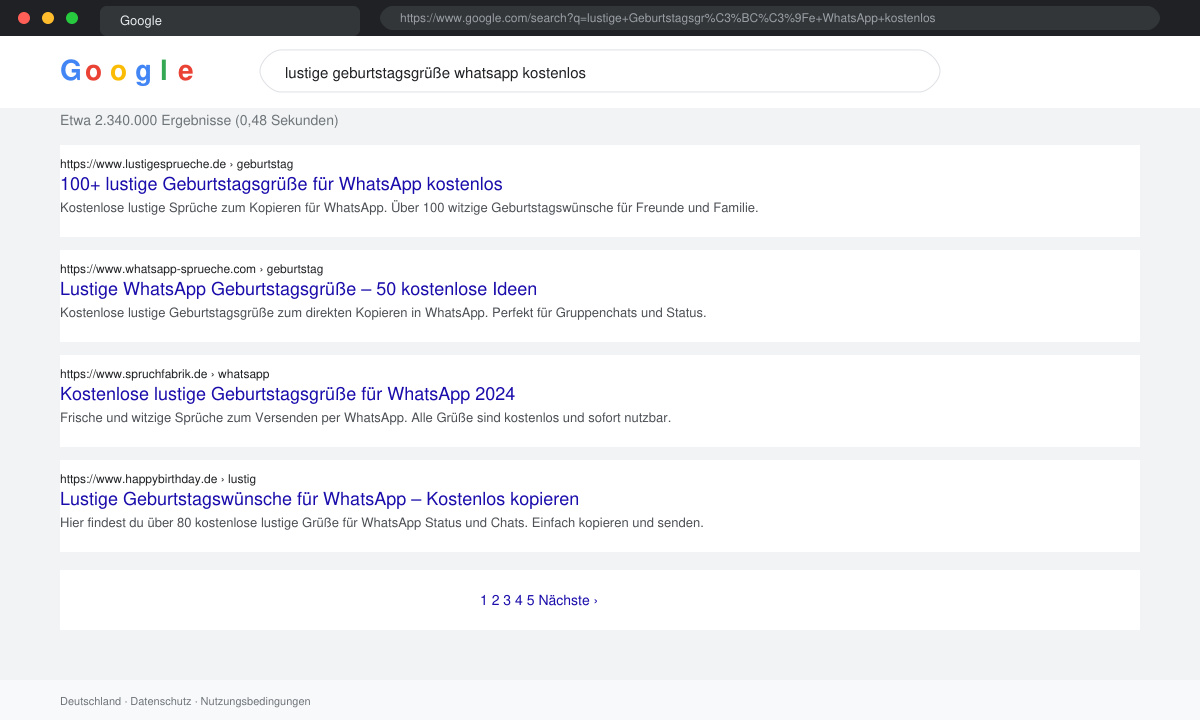This screenshot has height=720, width=1200.
Task: Click the whatsapp-sprueche.com URL breadcrumb
Action: click(191, 269)
